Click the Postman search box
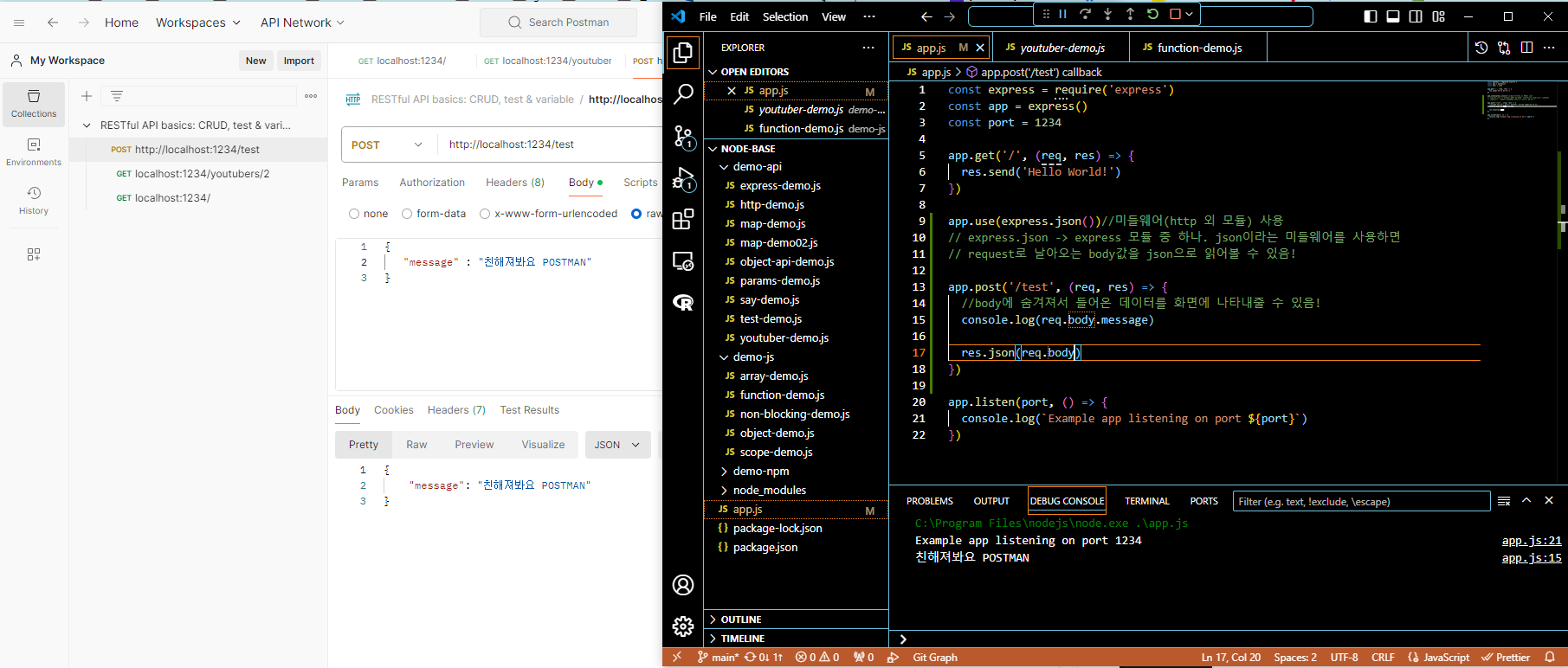Screen dimensions: 1568x668 pos(558,22)
